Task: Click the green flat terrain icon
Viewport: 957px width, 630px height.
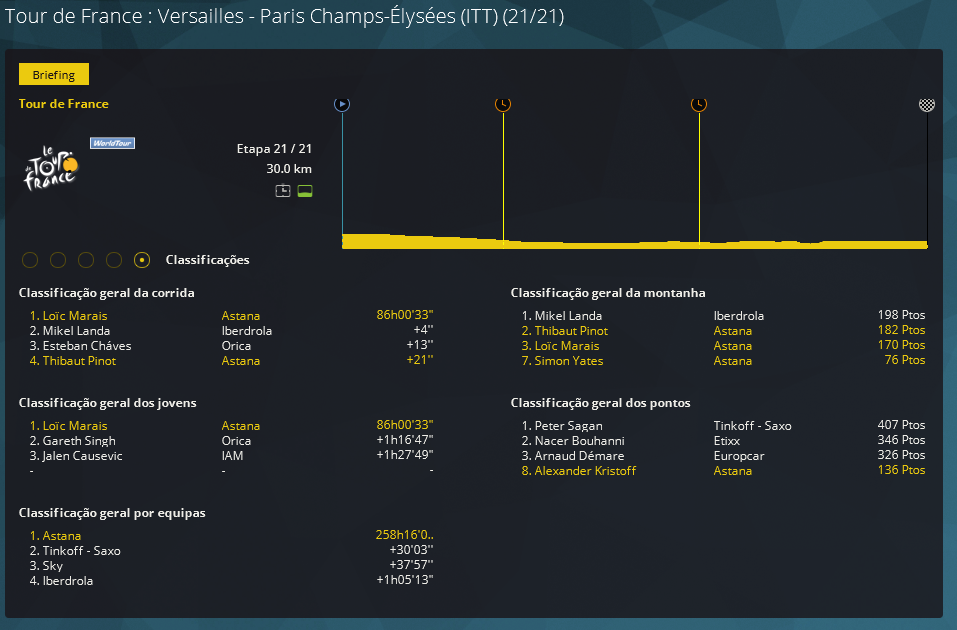Action: click(x=305, y=191)
